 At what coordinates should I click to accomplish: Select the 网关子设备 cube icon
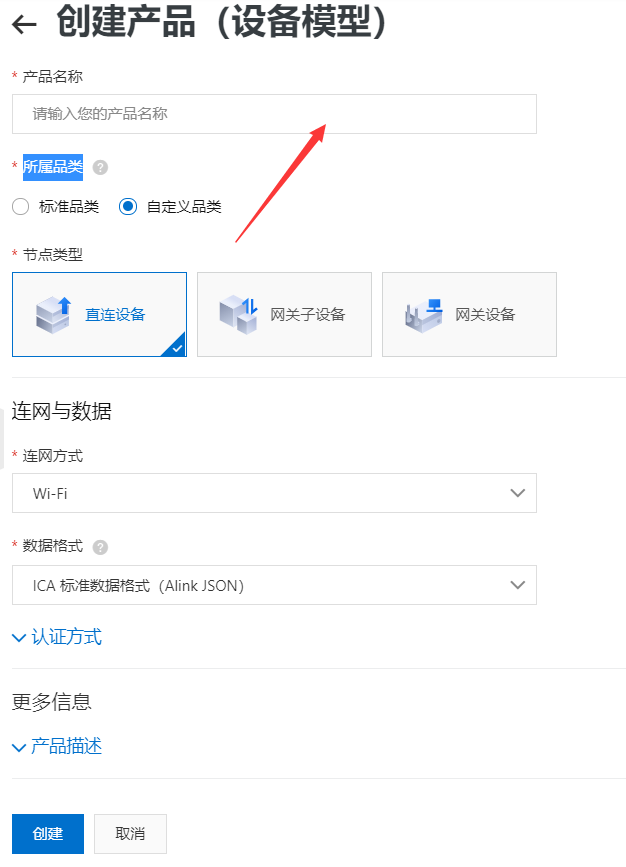(239, 315)
